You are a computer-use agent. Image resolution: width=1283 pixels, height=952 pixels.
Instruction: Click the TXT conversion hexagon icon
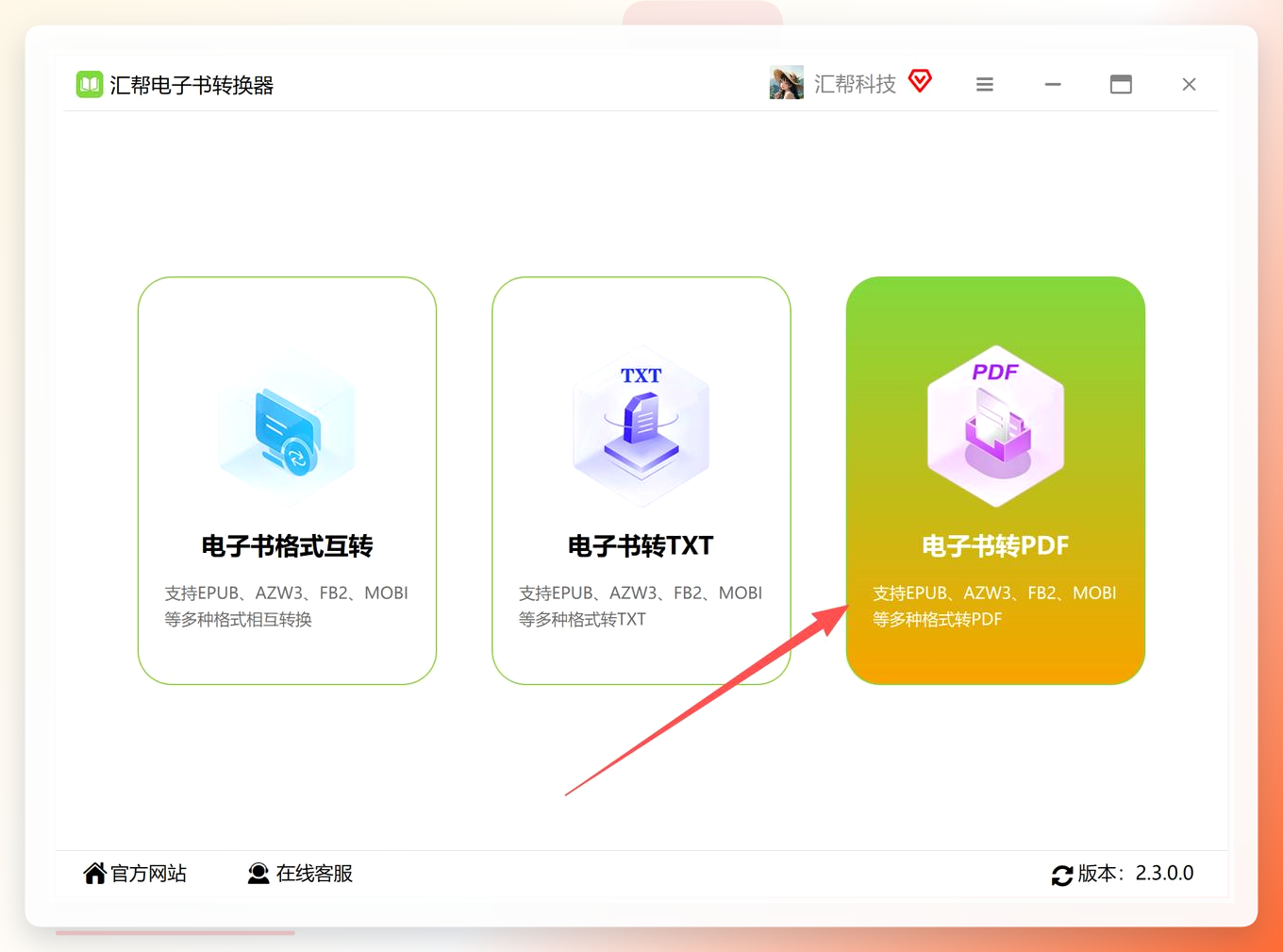pyautogui.click(x=641, y=427)
